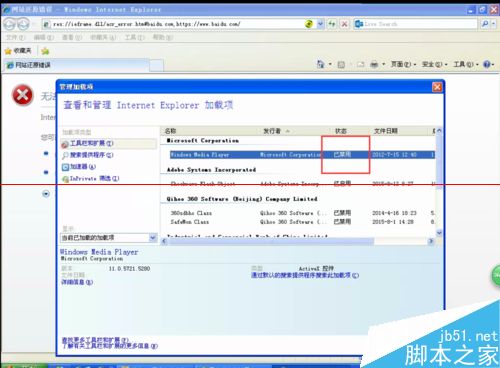
Task: Select the Windows Media Player add-on row
Action: pos(302,155)
